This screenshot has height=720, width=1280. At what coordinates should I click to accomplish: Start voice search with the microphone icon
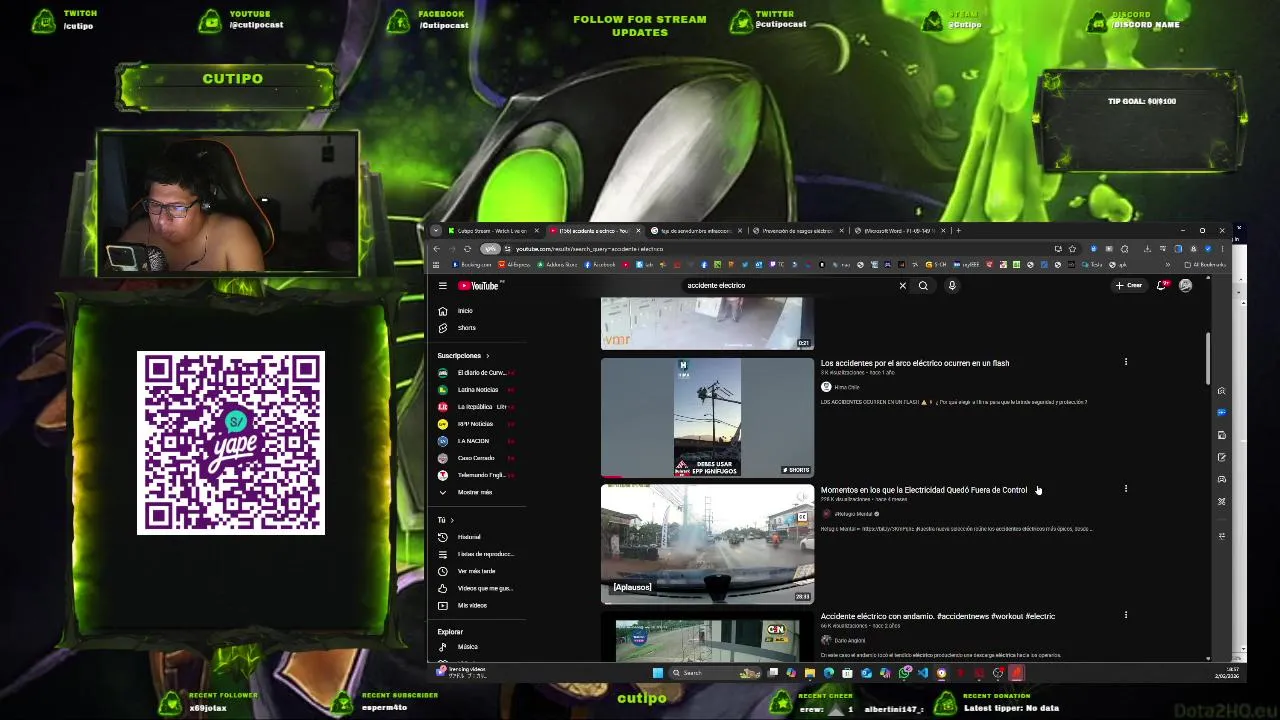[x=952, y=286]
